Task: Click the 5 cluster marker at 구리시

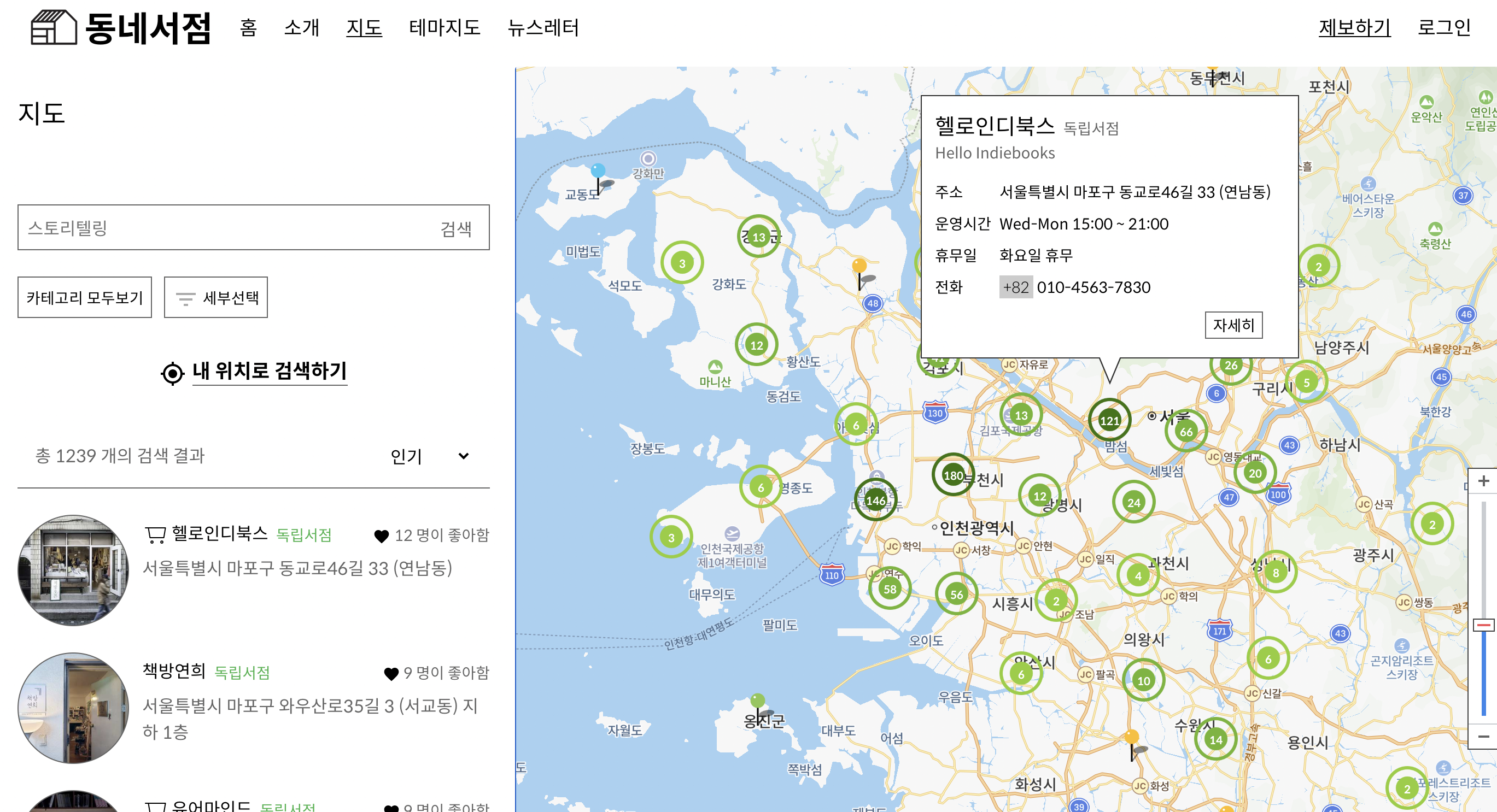Action: point(1306,381)
